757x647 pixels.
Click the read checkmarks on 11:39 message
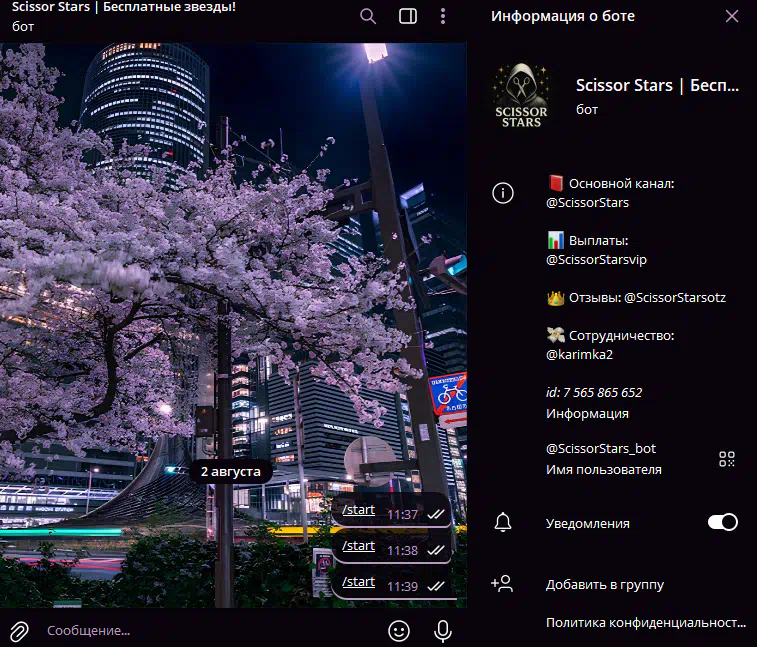point(436,586)
